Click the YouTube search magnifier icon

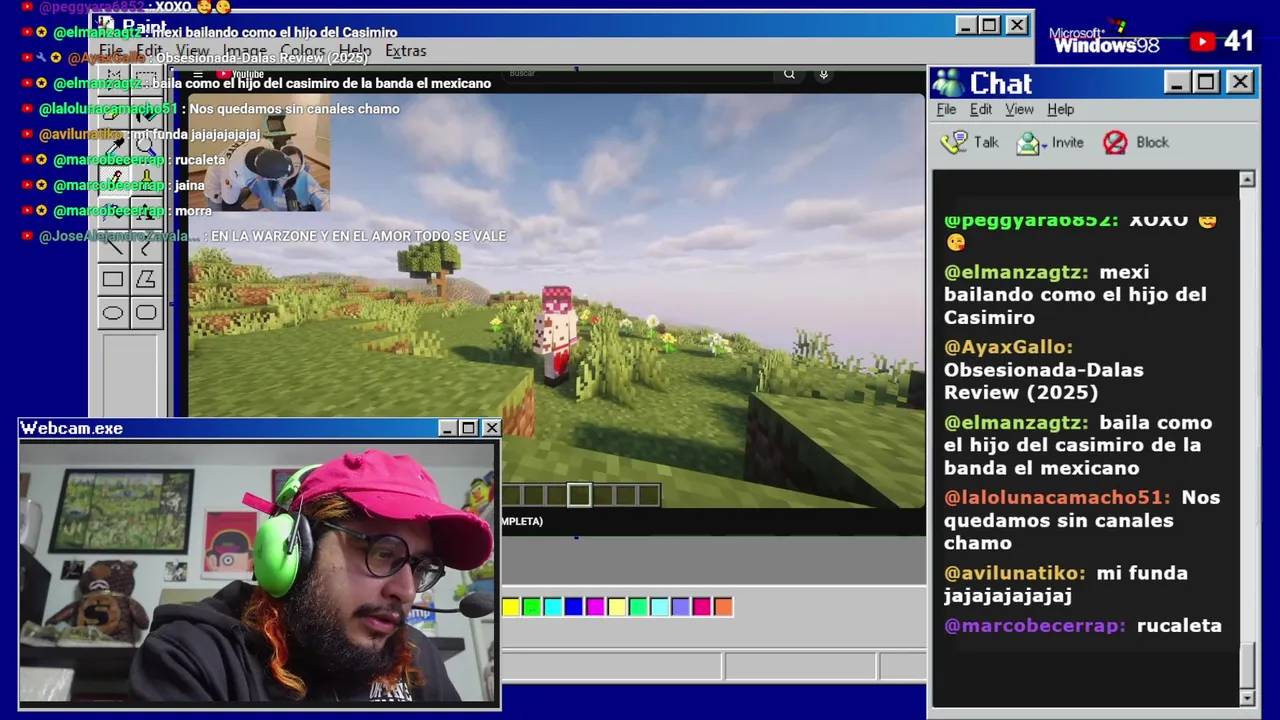click(x=789, y=74)
